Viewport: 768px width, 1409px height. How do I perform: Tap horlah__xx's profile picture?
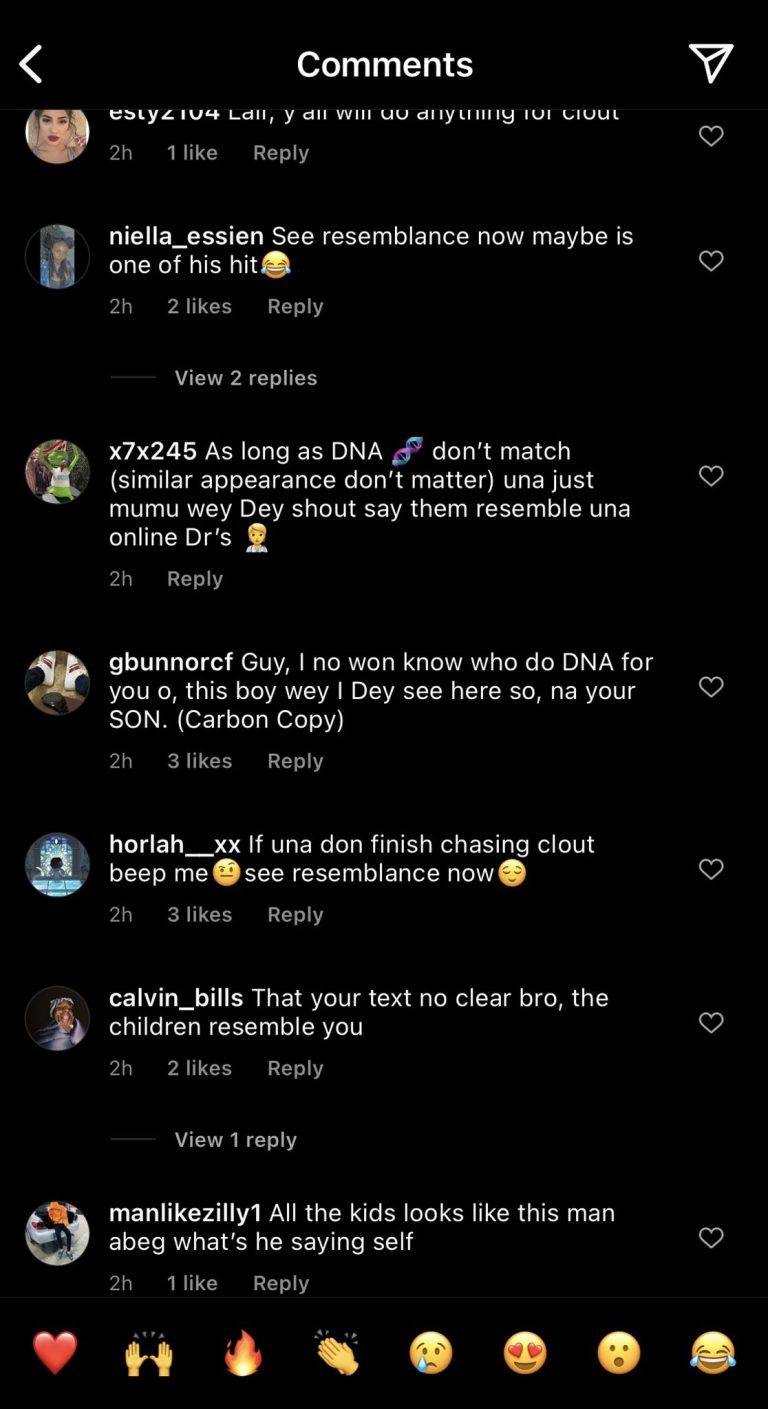click(57, 865)
